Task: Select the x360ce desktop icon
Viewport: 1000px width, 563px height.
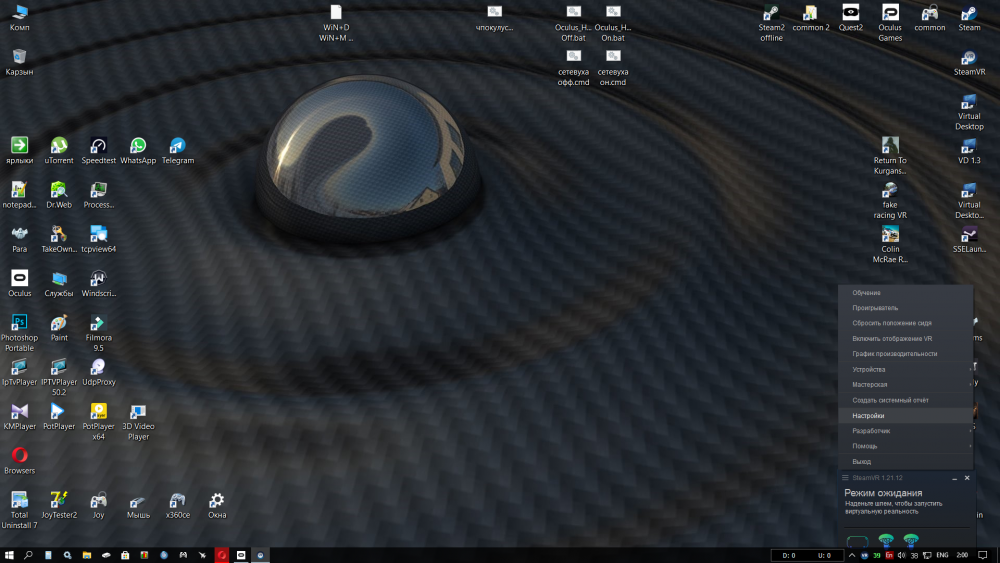Action: (177, 505)
